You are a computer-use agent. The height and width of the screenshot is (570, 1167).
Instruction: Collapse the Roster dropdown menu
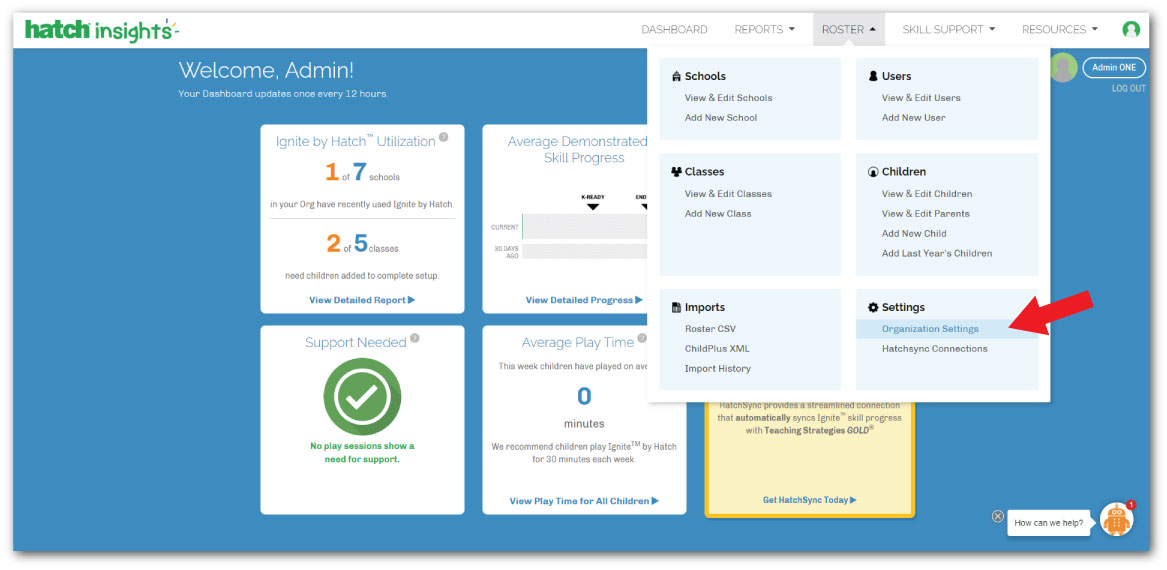(x=848, y=30)
